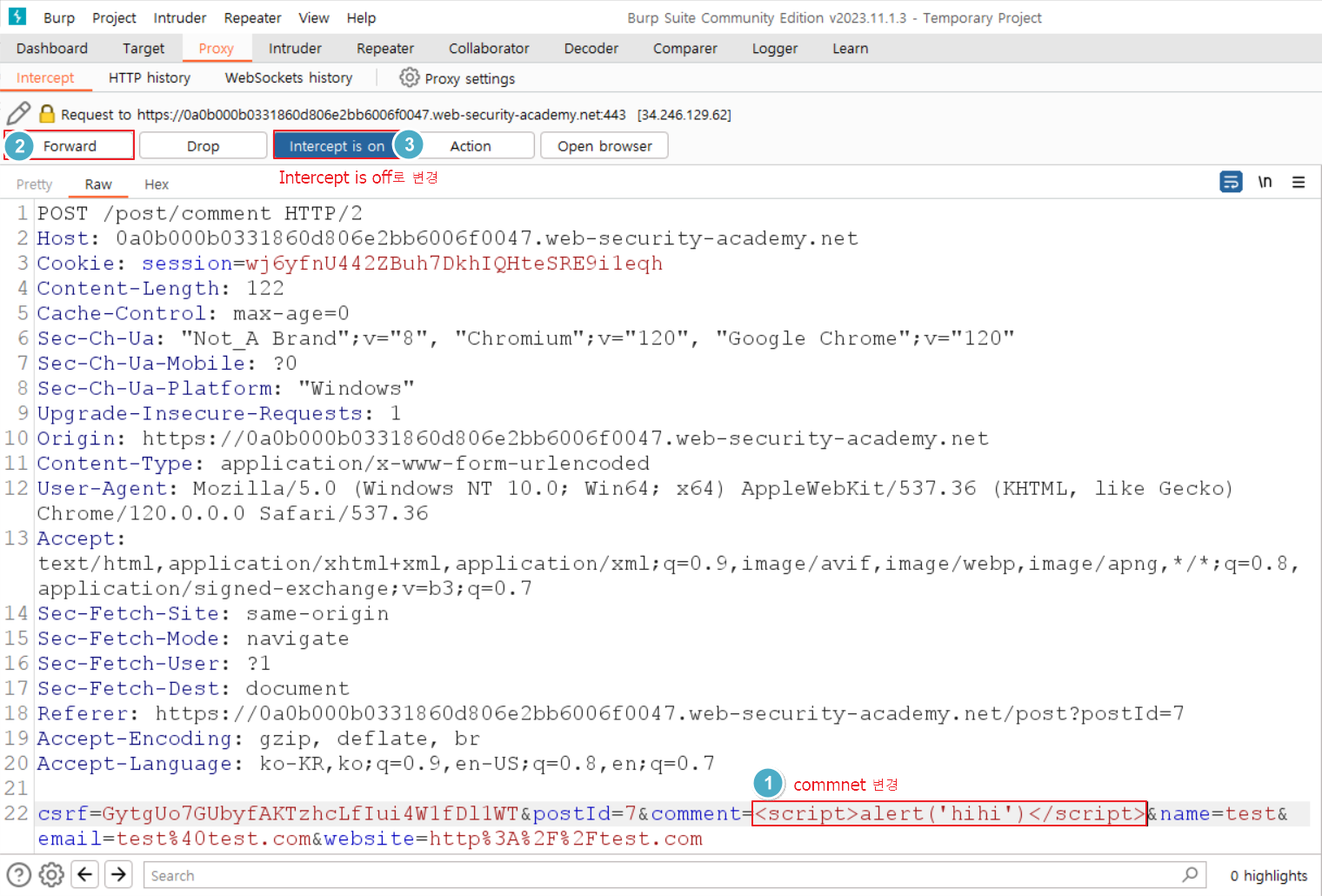Open the Decoder tab

591,48
